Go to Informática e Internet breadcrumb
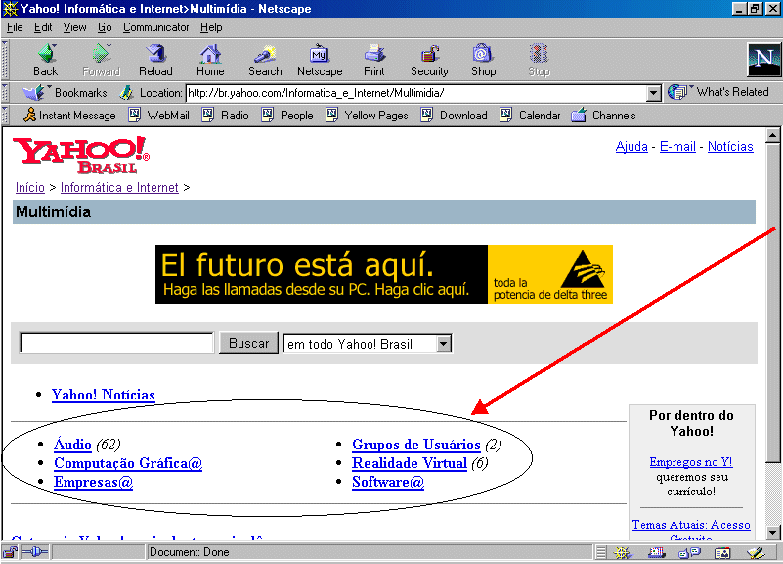The height and width of the screenshot is (564, 783). point(120,187)
